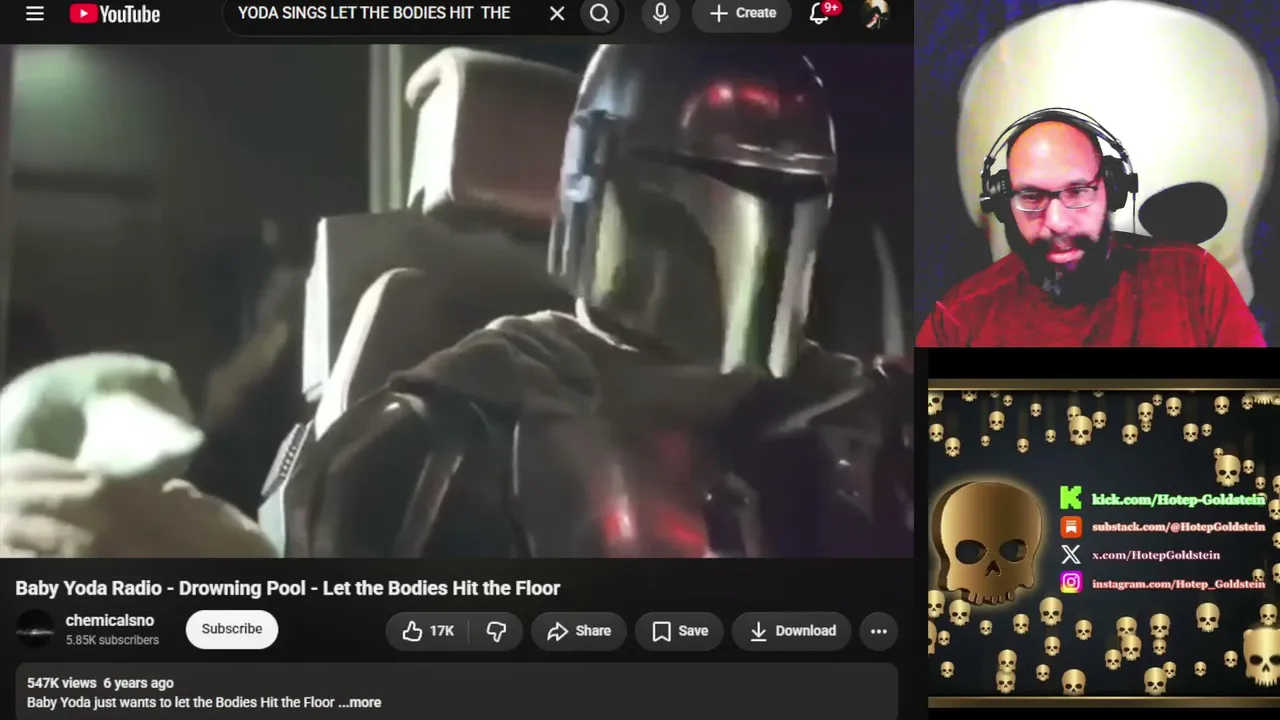Click the magnifier search button
Screen dimensions: 1280x720
coord(600,14)
